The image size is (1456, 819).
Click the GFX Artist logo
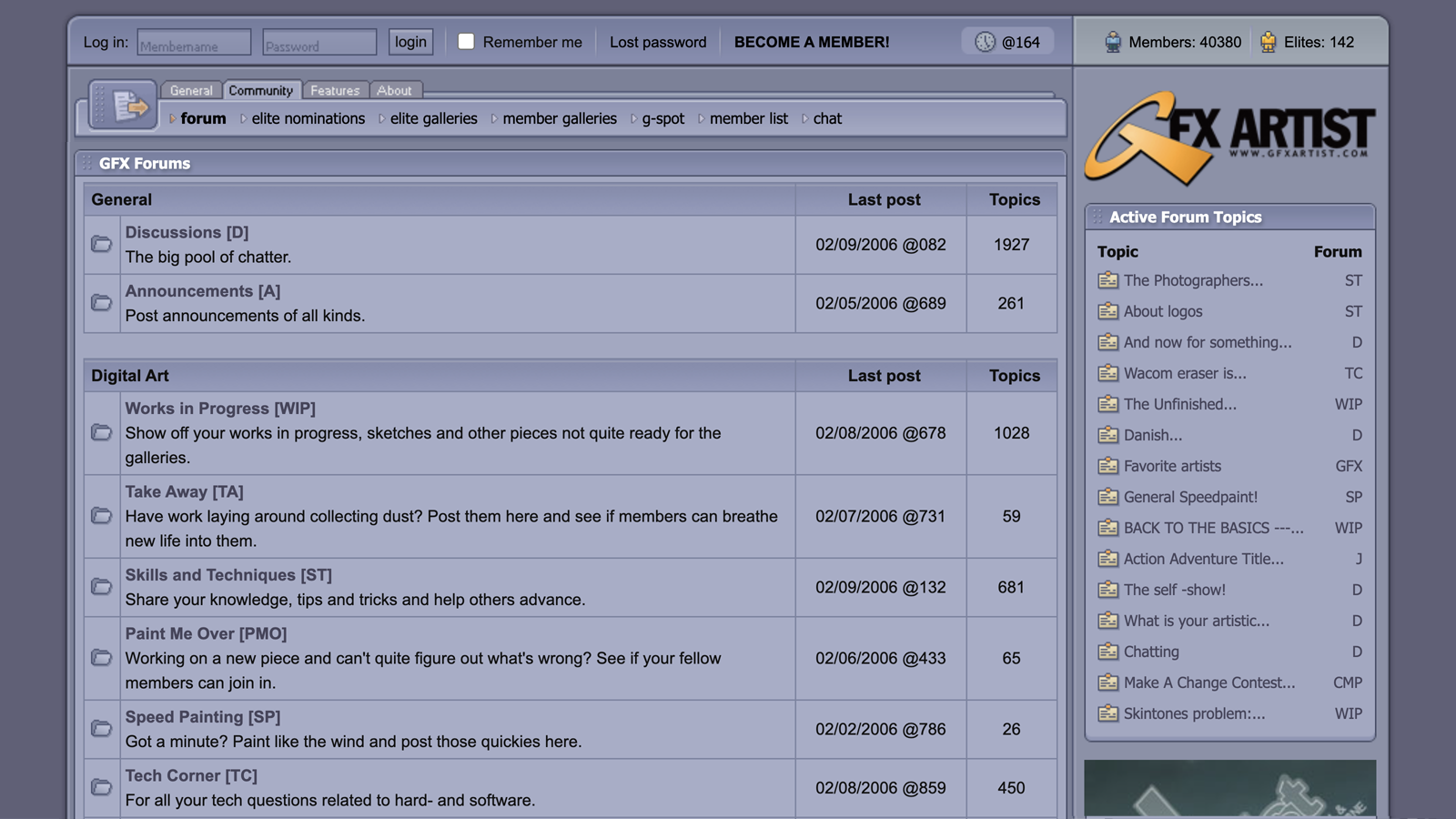click(1229, 135)
